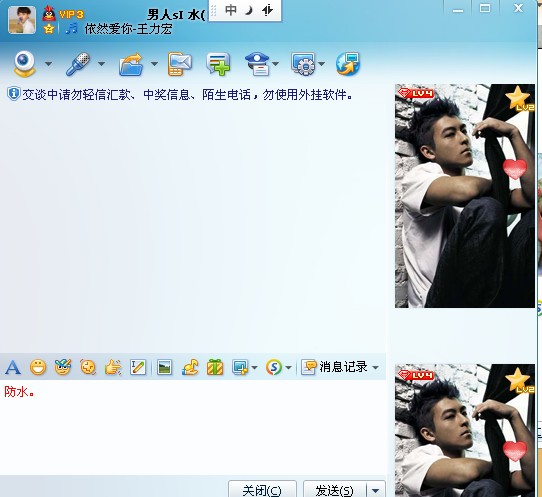Viewport: 542px width, 497px height.
Task: Click the report/police hat icon
Action: pyautogui.click(x=258, y=64)
